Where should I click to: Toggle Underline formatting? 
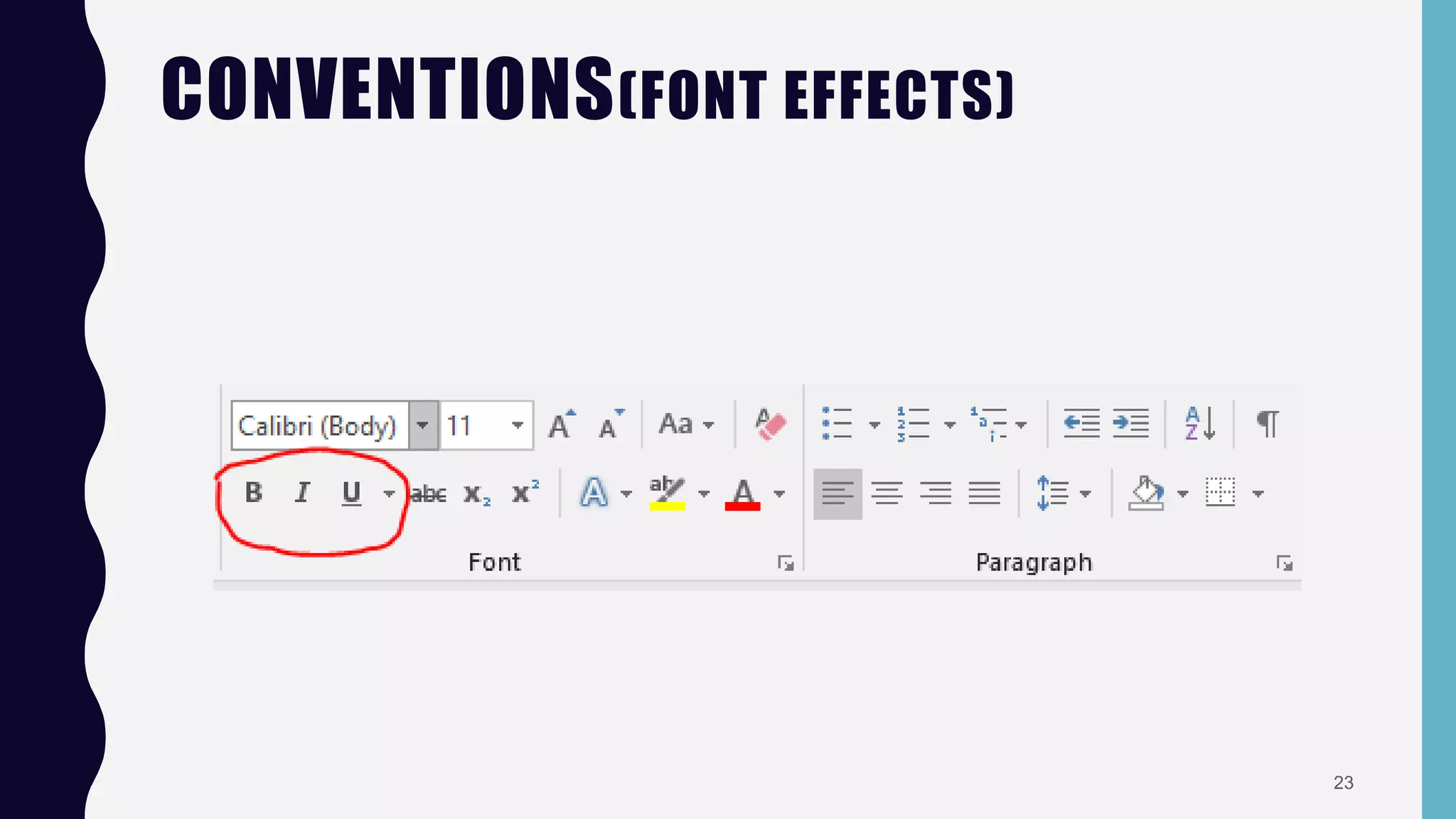click(351, 493)
